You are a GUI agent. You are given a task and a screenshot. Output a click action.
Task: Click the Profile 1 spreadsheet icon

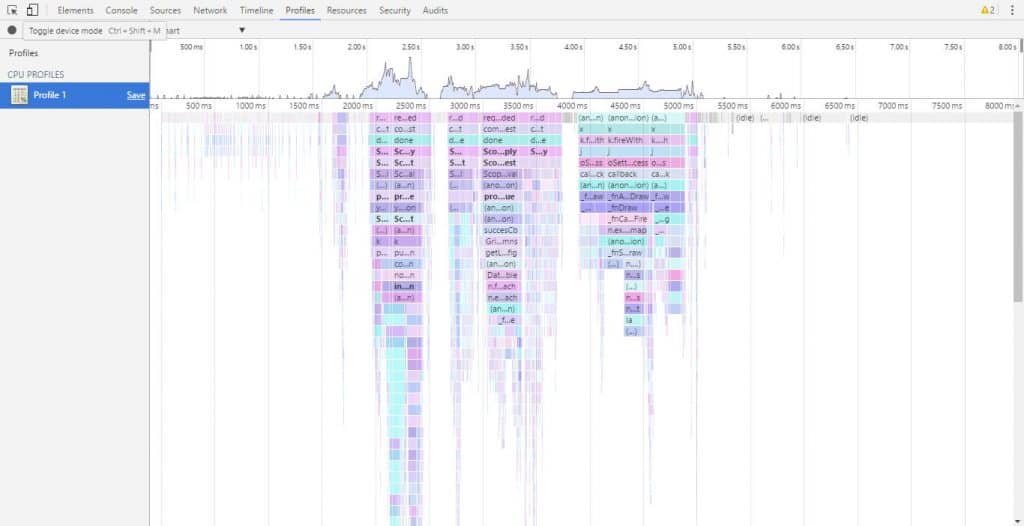click(20, 95)
